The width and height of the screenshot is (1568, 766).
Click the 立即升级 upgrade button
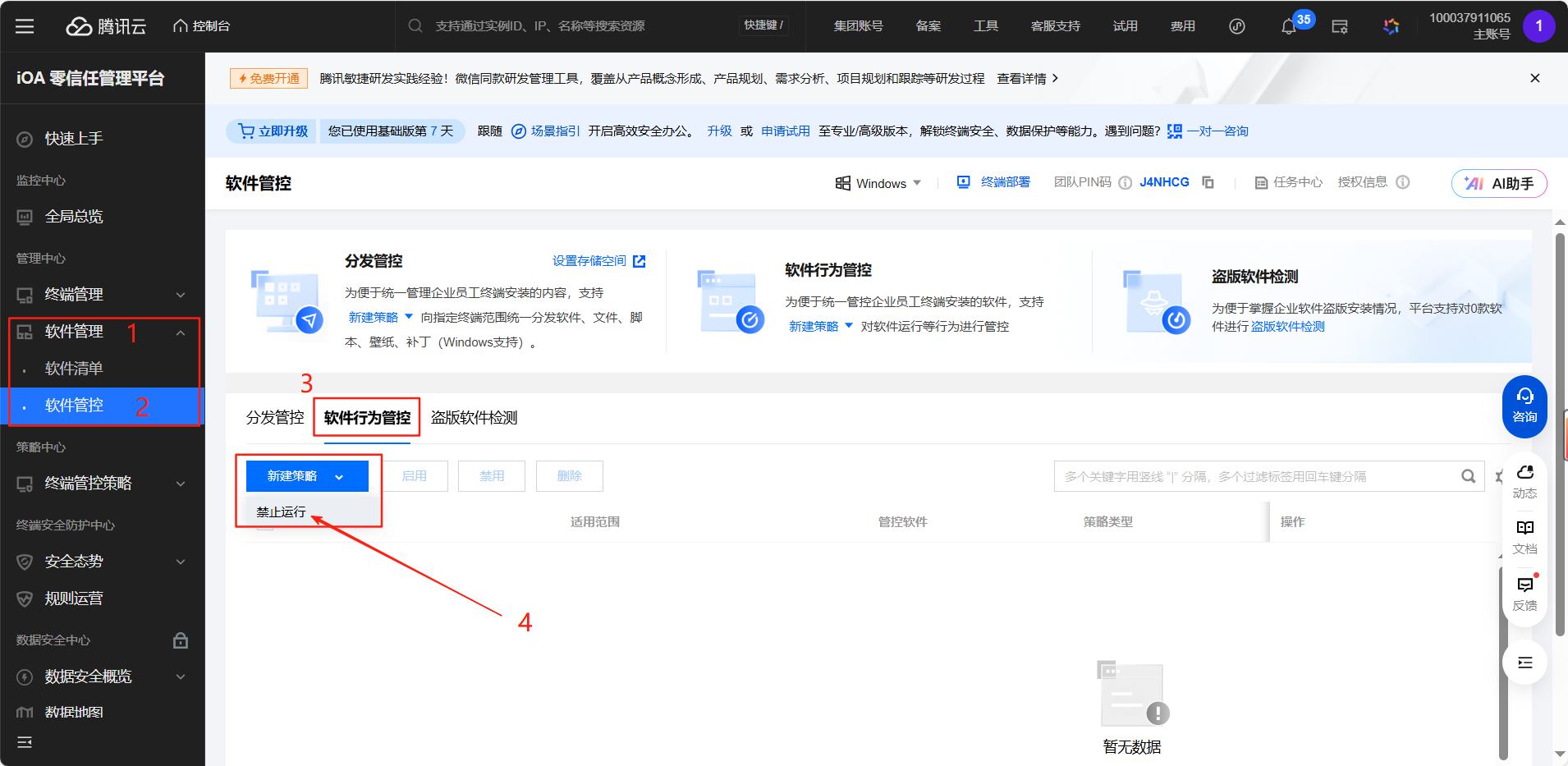point(271,131)
